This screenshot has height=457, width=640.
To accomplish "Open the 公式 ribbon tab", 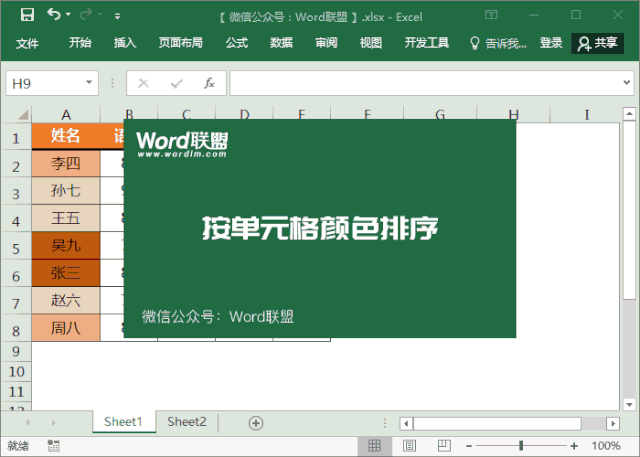I will click(x=237, y=42).
